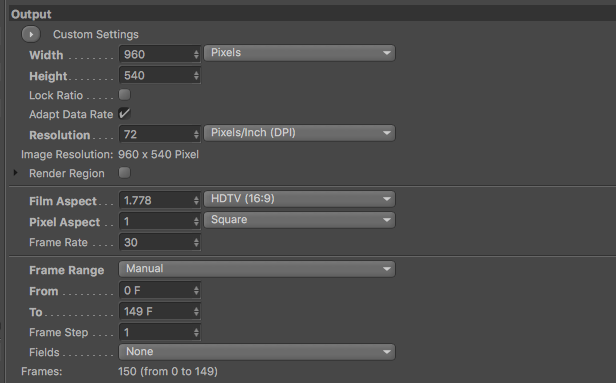Click the Film Aspect stepper arrows
Viewport: 616px width, 383px height.
point(196,200)
